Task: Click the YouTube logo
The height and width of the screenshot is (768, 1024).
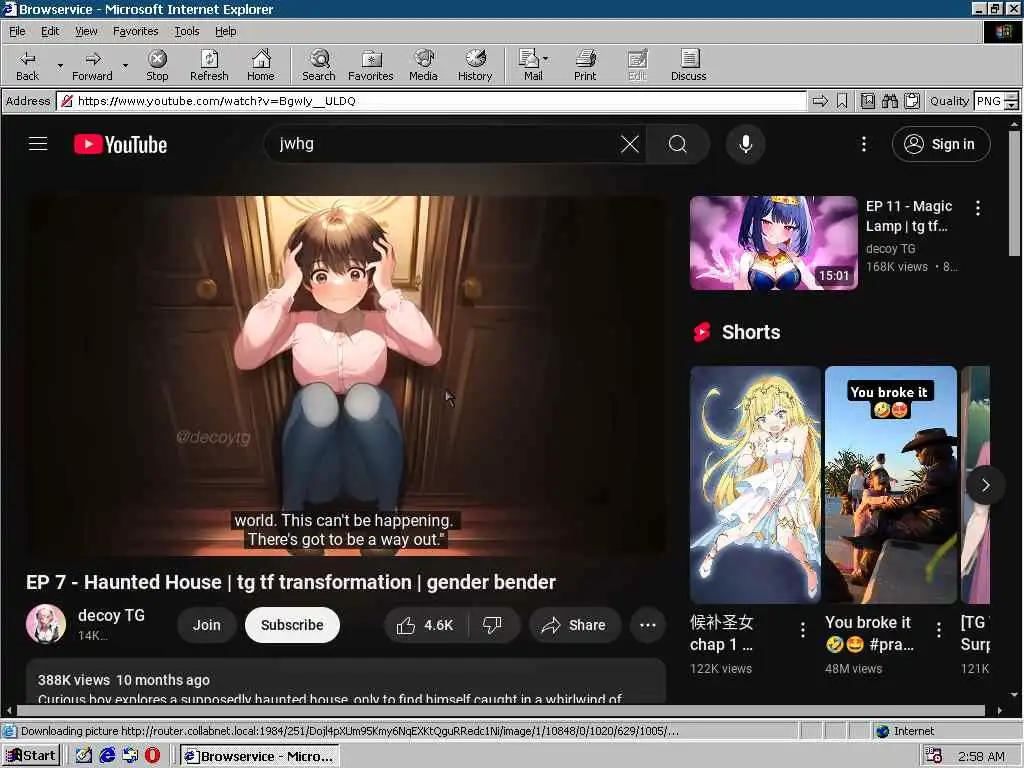Action: [120, 144]
